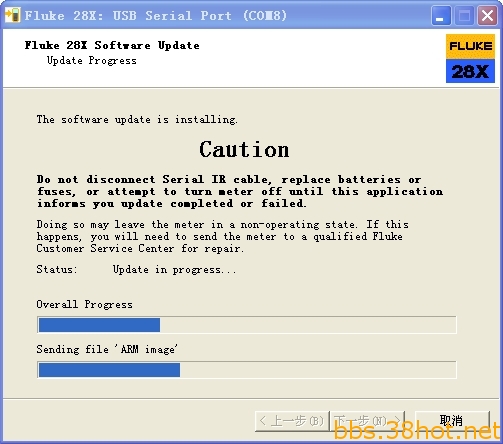Click the window title bar text
The image size is (503, 444).
click(x=156, y=16)
